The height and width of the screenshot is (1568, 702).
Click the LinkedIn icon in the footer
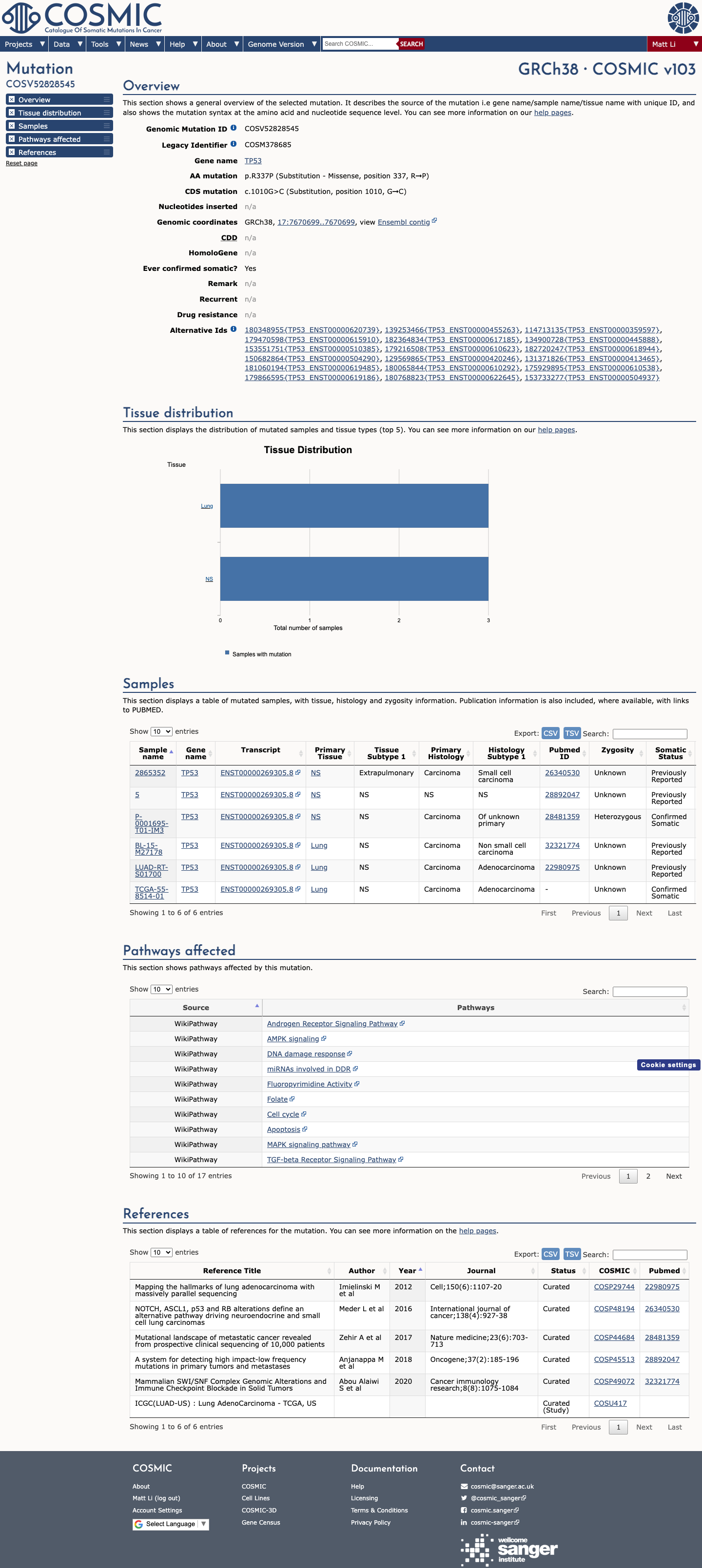point(464,1522)
